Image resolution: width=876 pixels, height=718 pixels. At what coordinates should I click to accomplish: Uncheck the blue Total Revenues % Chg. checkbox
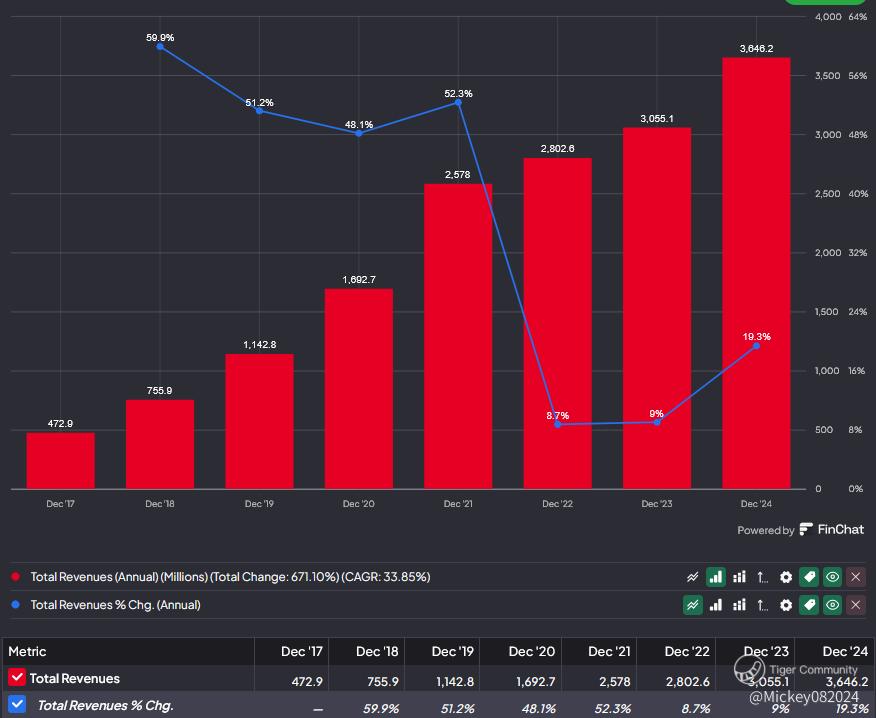pyautogui.click(x=17, y=705)
